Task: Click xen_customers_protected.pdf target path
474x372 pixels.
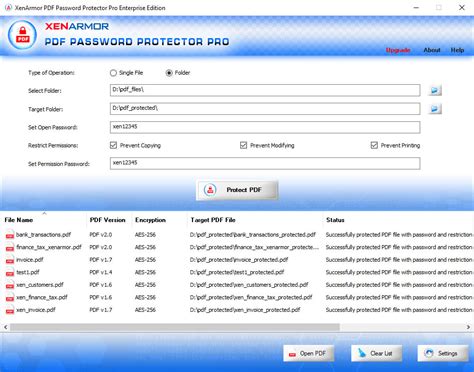Action: 249,285
